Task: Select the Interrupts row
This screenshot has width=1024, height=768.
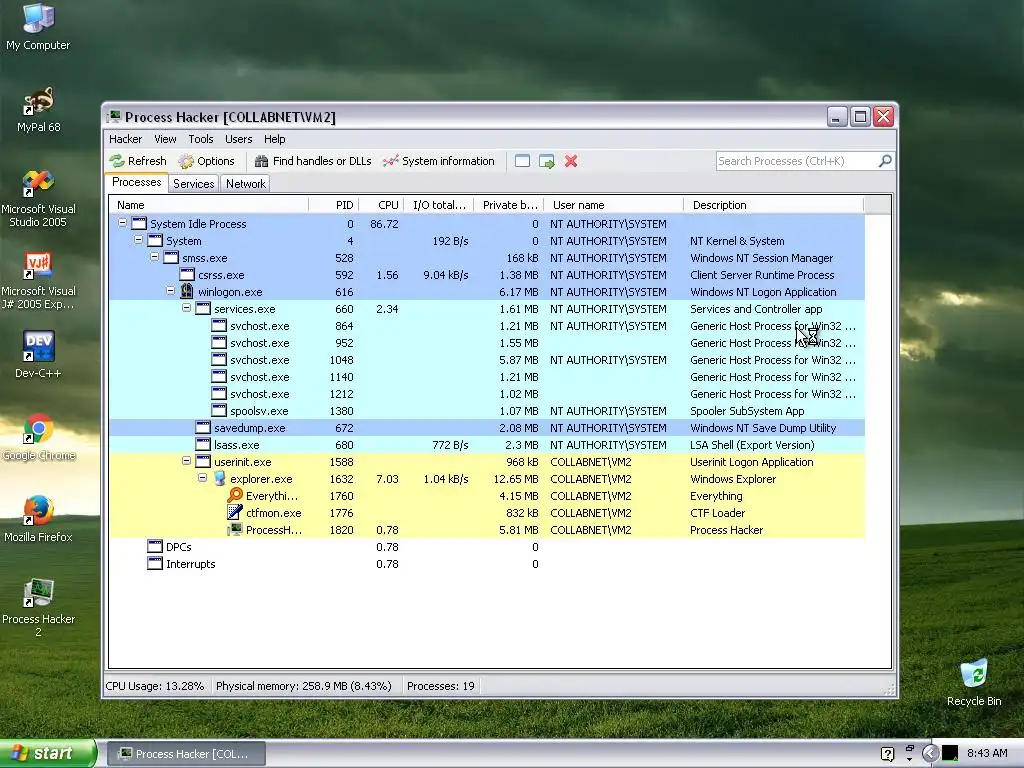Action: pyautogui.click(x=487, y=564)
